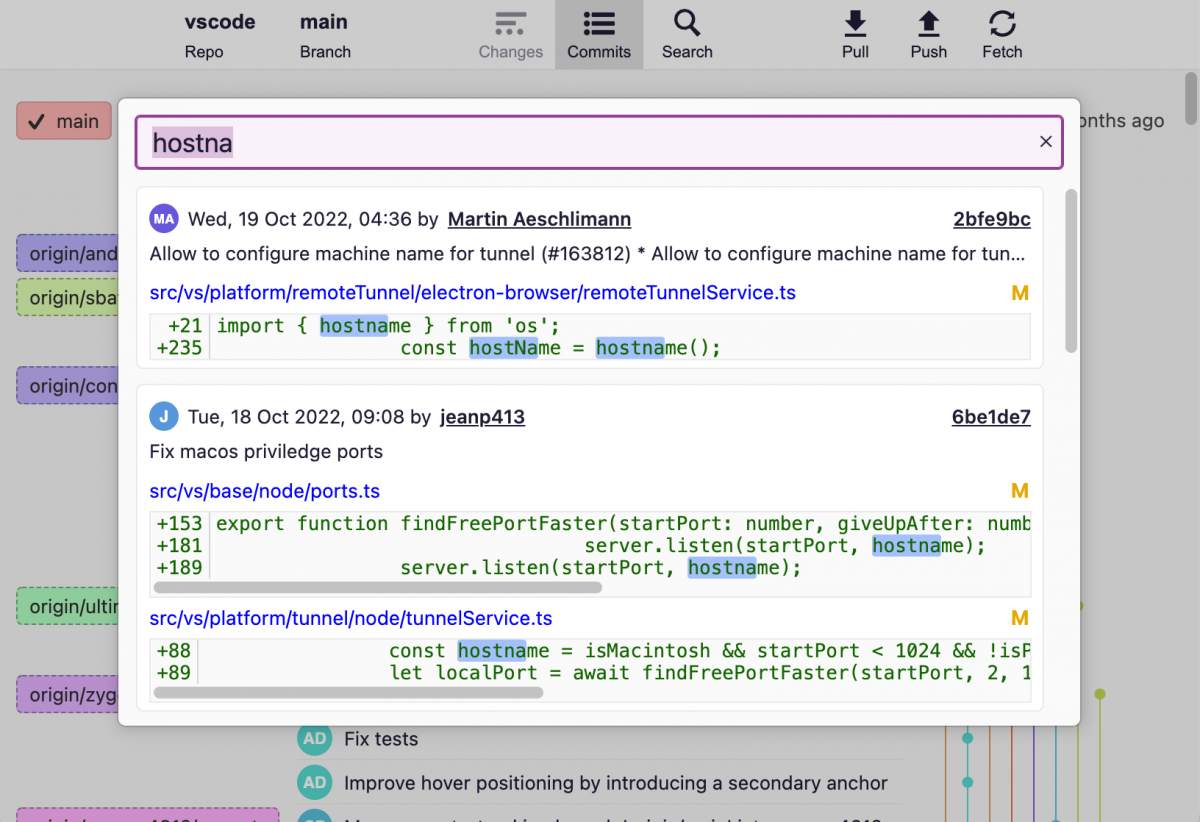The height and width of the screenshot is (822, 1200).
Task: Check out the main branch tag
Action: point(64,121)
